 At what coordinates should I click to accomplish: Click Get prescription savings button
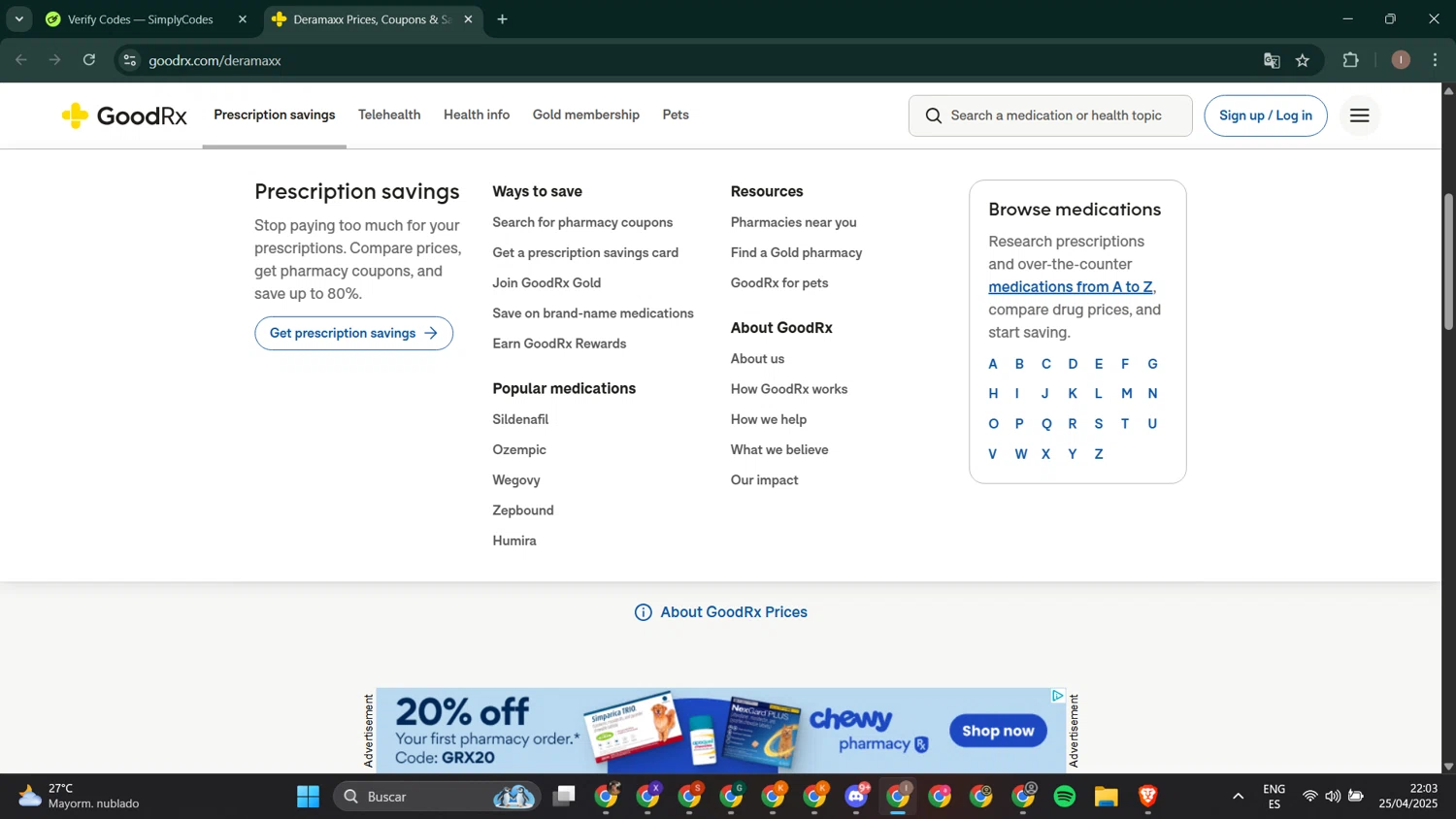(353, 334)
